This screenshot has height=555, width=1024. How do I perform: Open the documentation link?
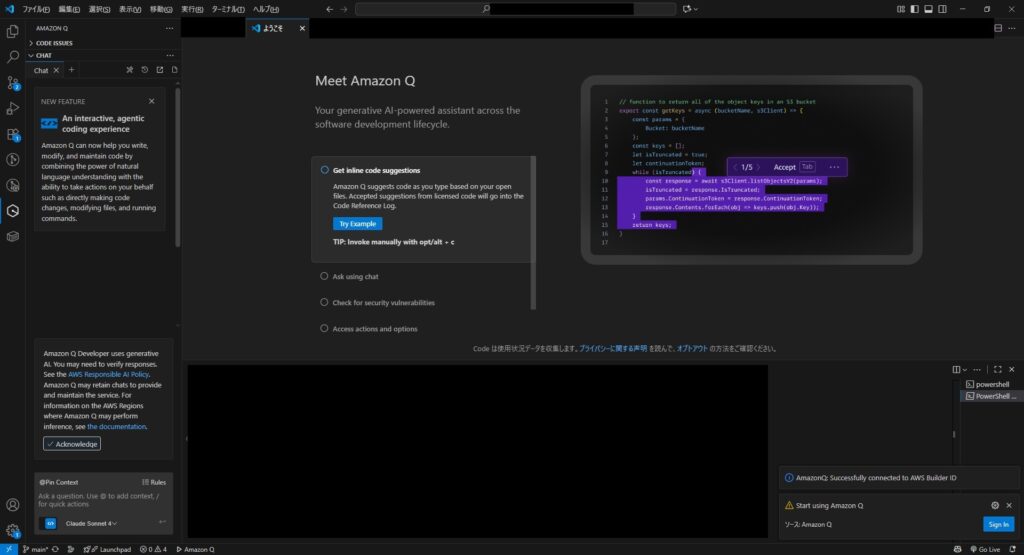click(116, 426)
